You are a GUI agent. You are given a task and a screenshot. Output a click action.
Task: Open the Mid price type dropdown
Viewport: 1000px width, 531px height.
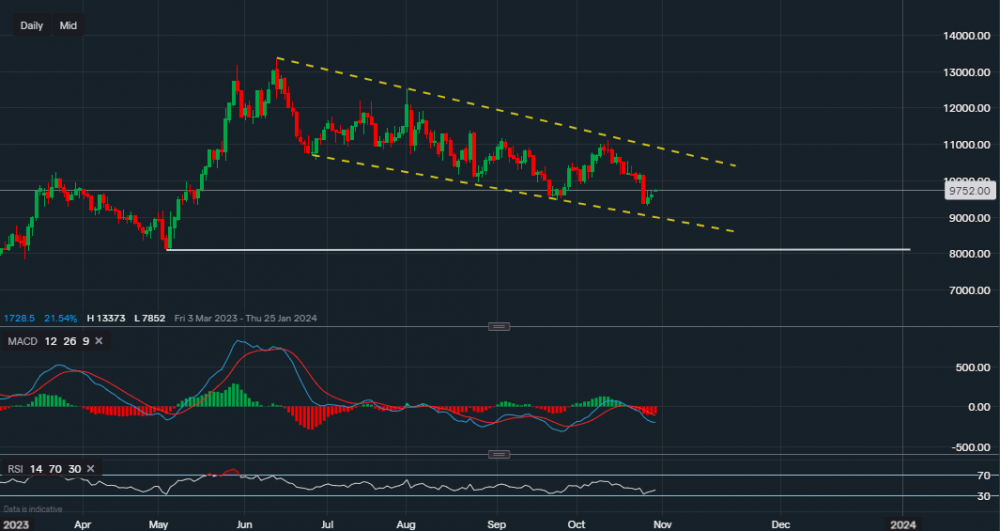68,25
